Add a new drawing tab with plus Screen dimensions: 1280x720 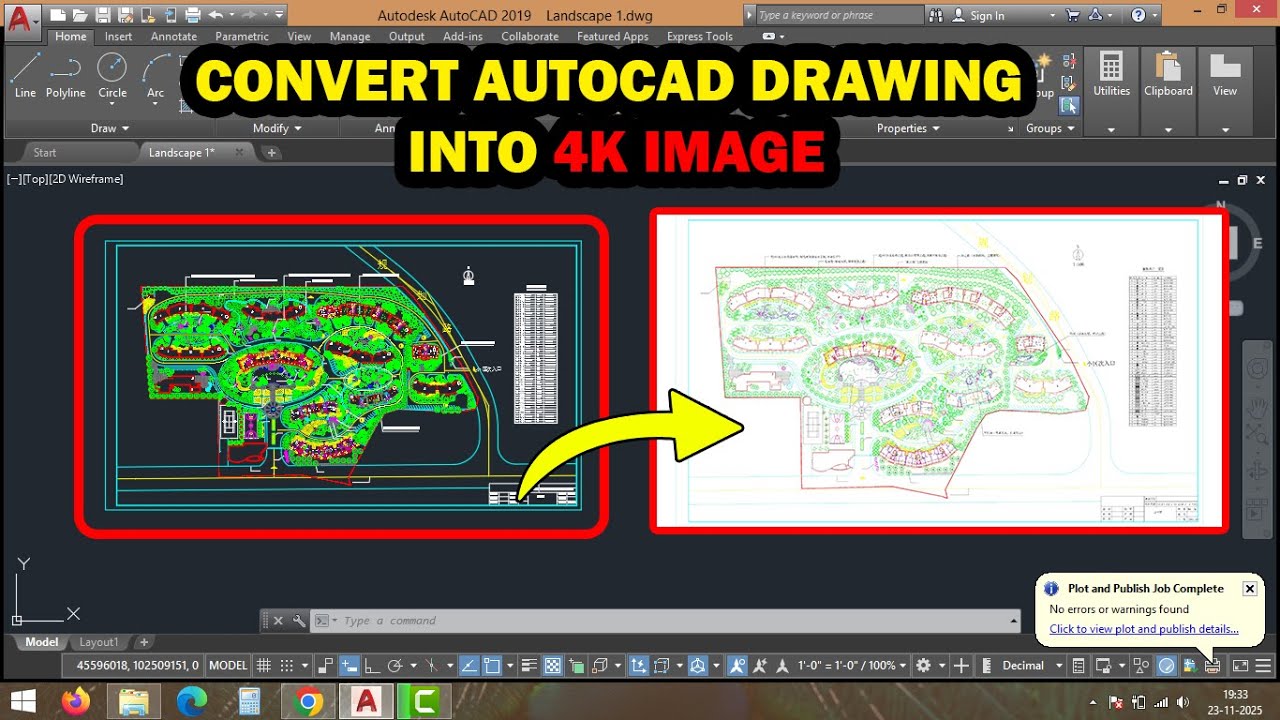coord(271,153)
